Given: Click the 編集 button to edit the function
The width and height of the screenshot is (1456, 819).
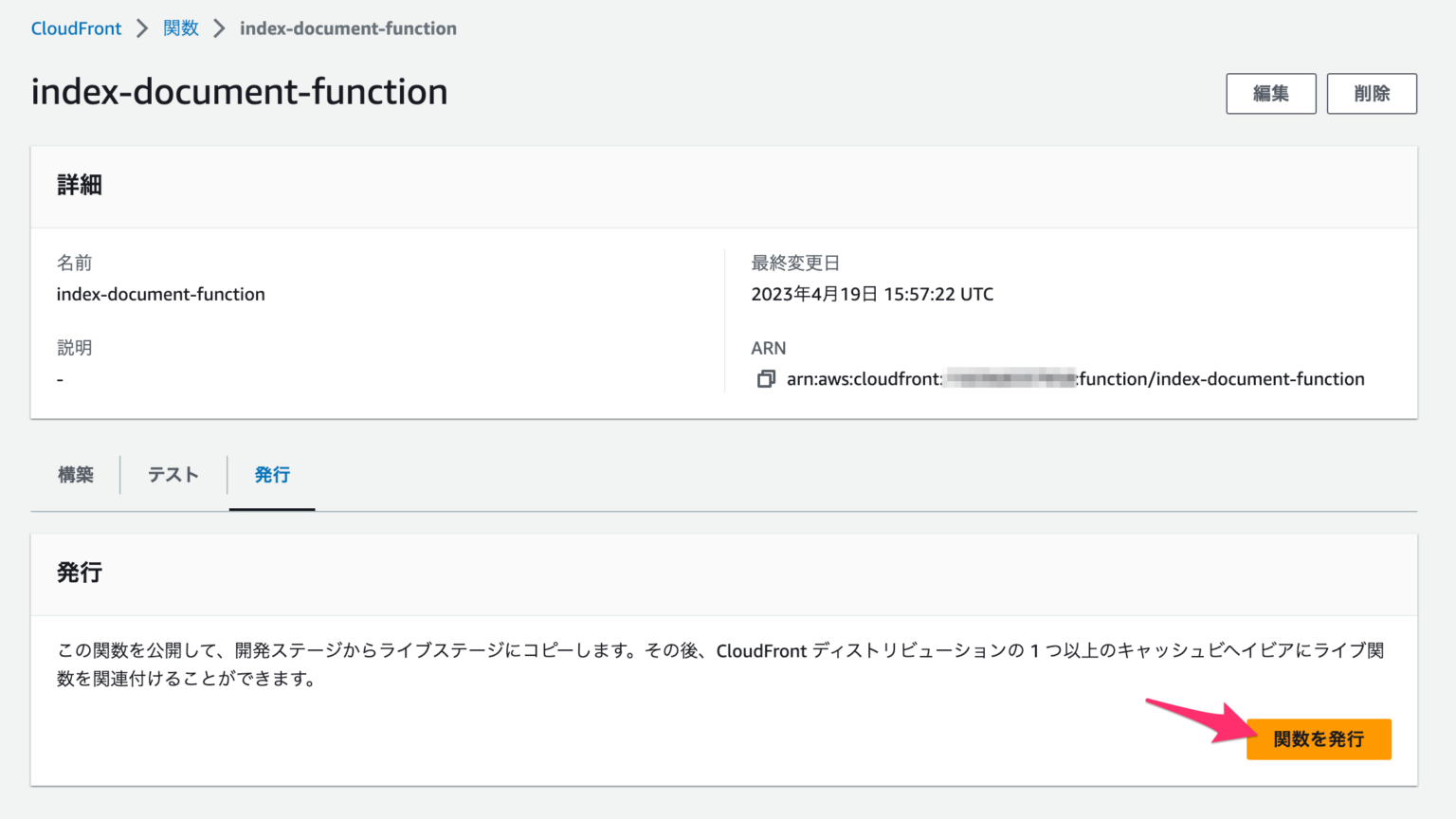Looking at the screenshot, I should pos(1270,93).
